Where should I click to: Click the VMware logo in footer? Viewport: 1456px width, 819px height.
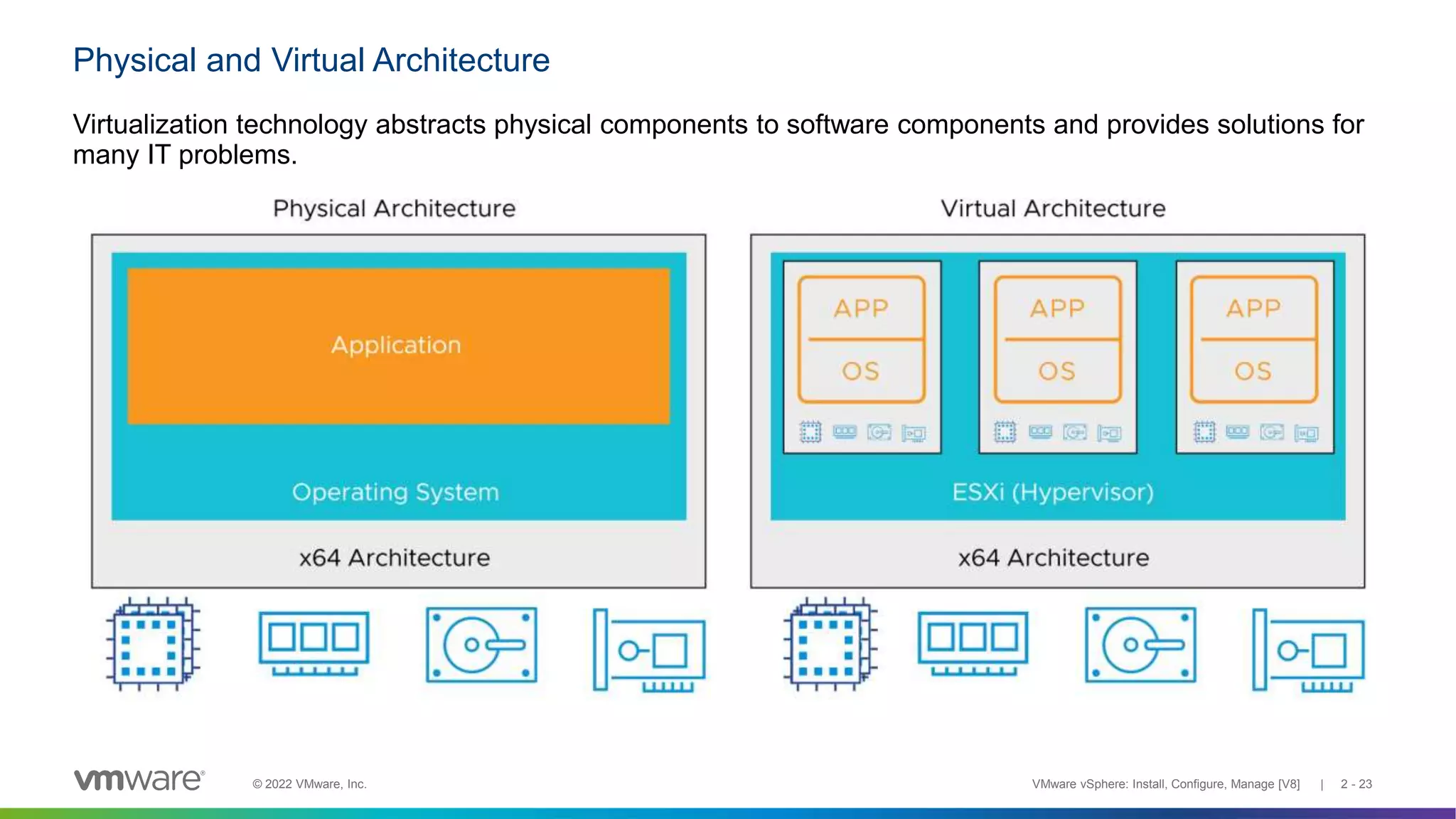point(139,780)
